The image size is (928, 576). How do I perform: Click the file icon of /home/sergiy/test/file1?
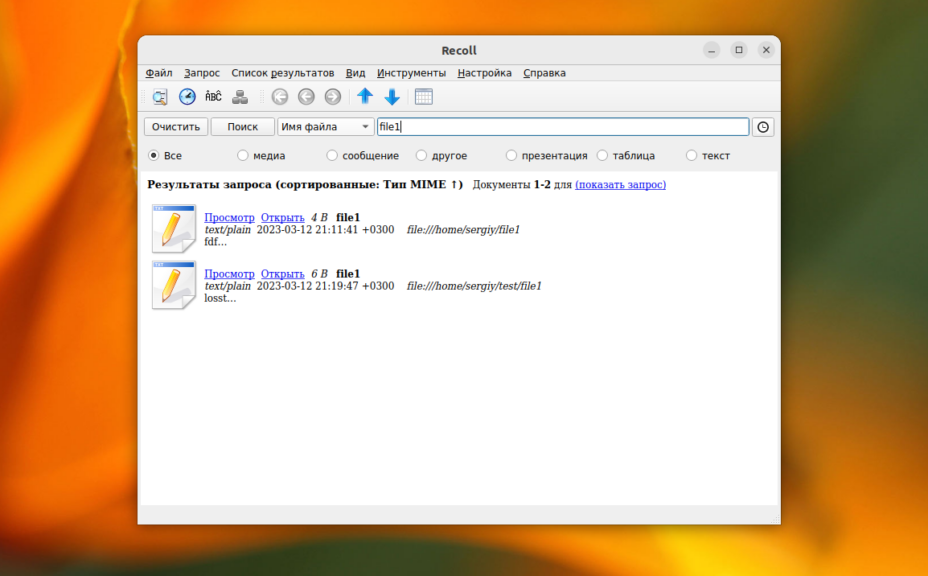pyautogui.click(x=173, y=285)
